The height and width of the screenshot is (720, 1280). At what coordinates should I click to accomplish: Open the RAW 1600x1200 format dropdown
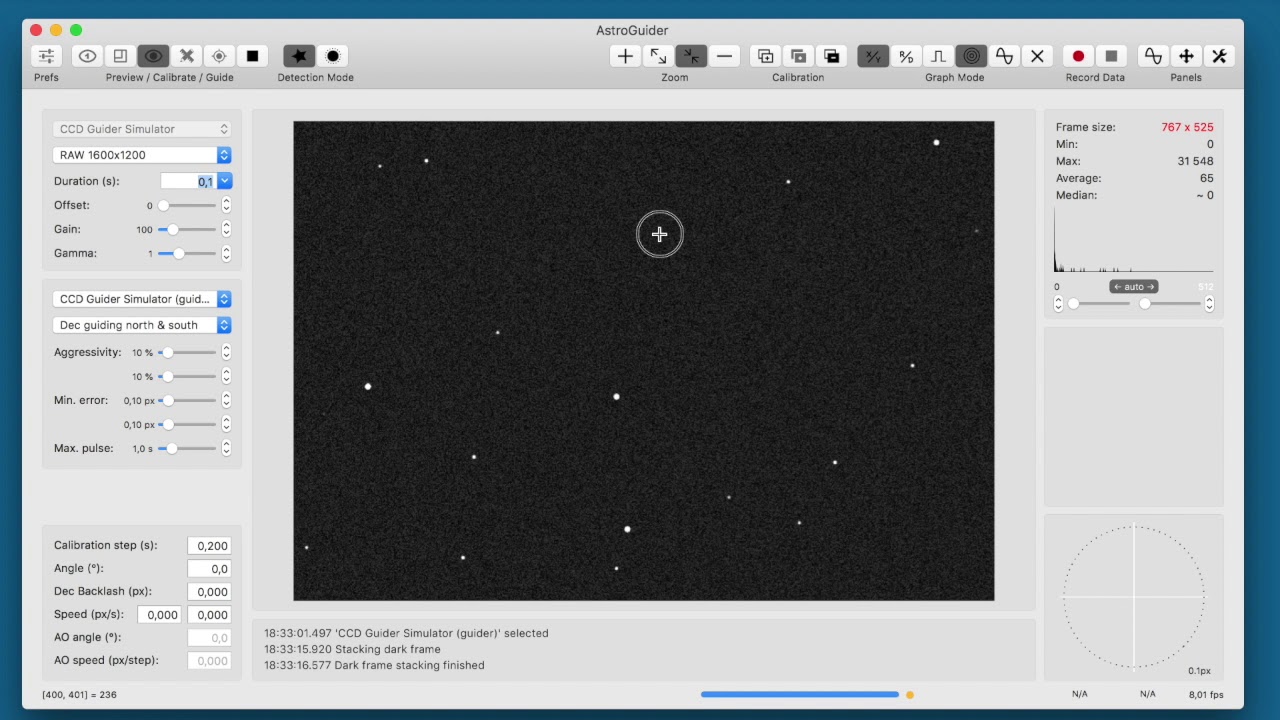(141, 155)
